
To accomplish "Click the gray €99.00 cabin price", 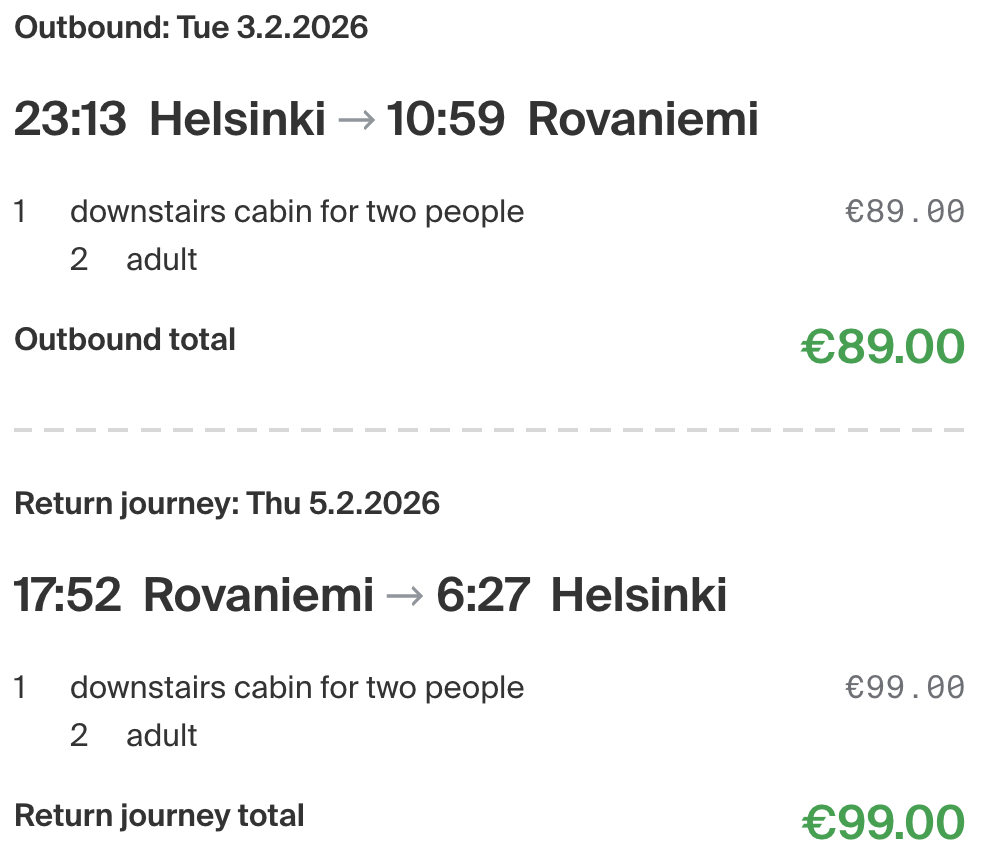I will pyautogui.click(x=904, y=688).
